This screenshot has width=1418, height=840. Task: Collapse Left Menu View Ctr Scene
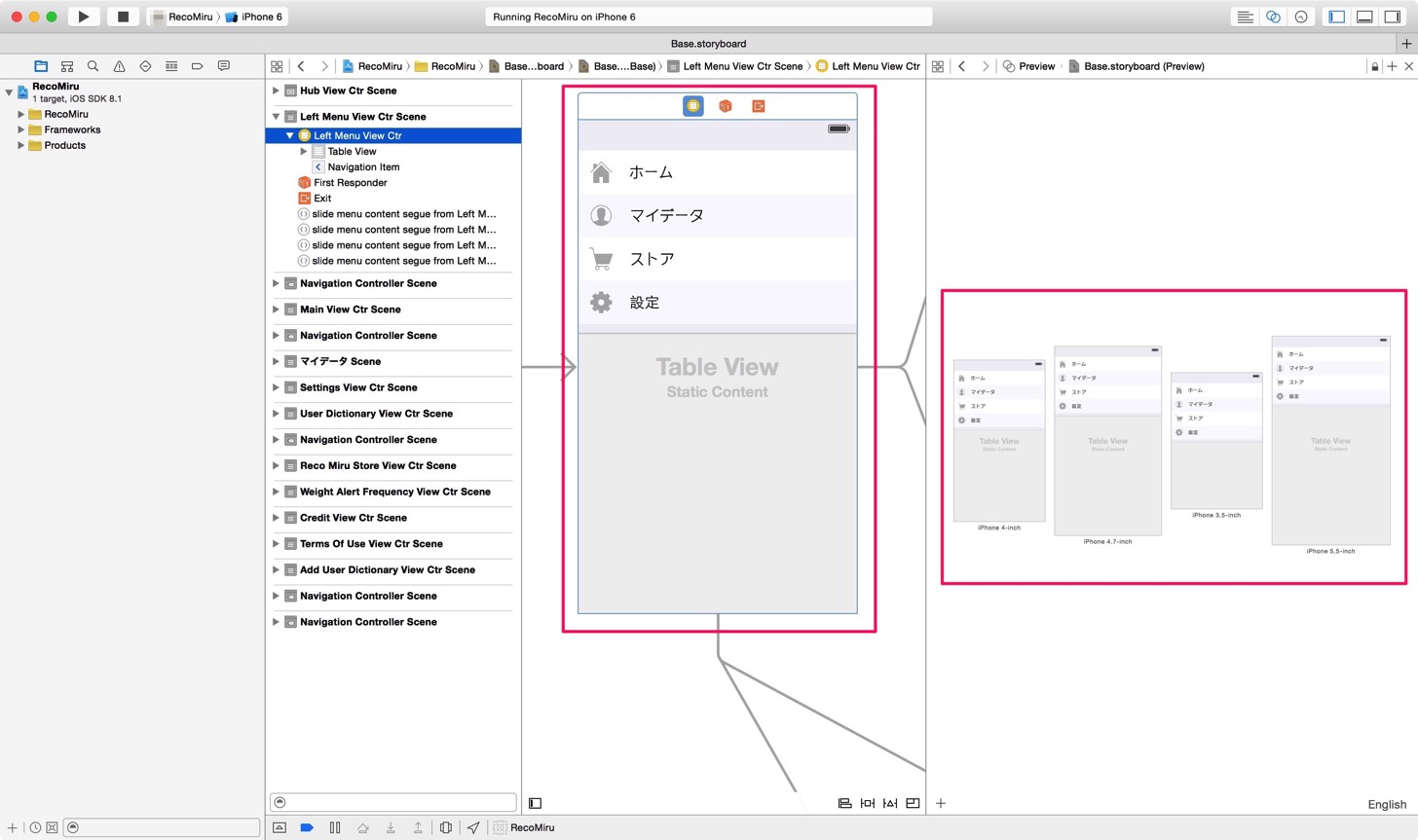[x=276, y=116]
